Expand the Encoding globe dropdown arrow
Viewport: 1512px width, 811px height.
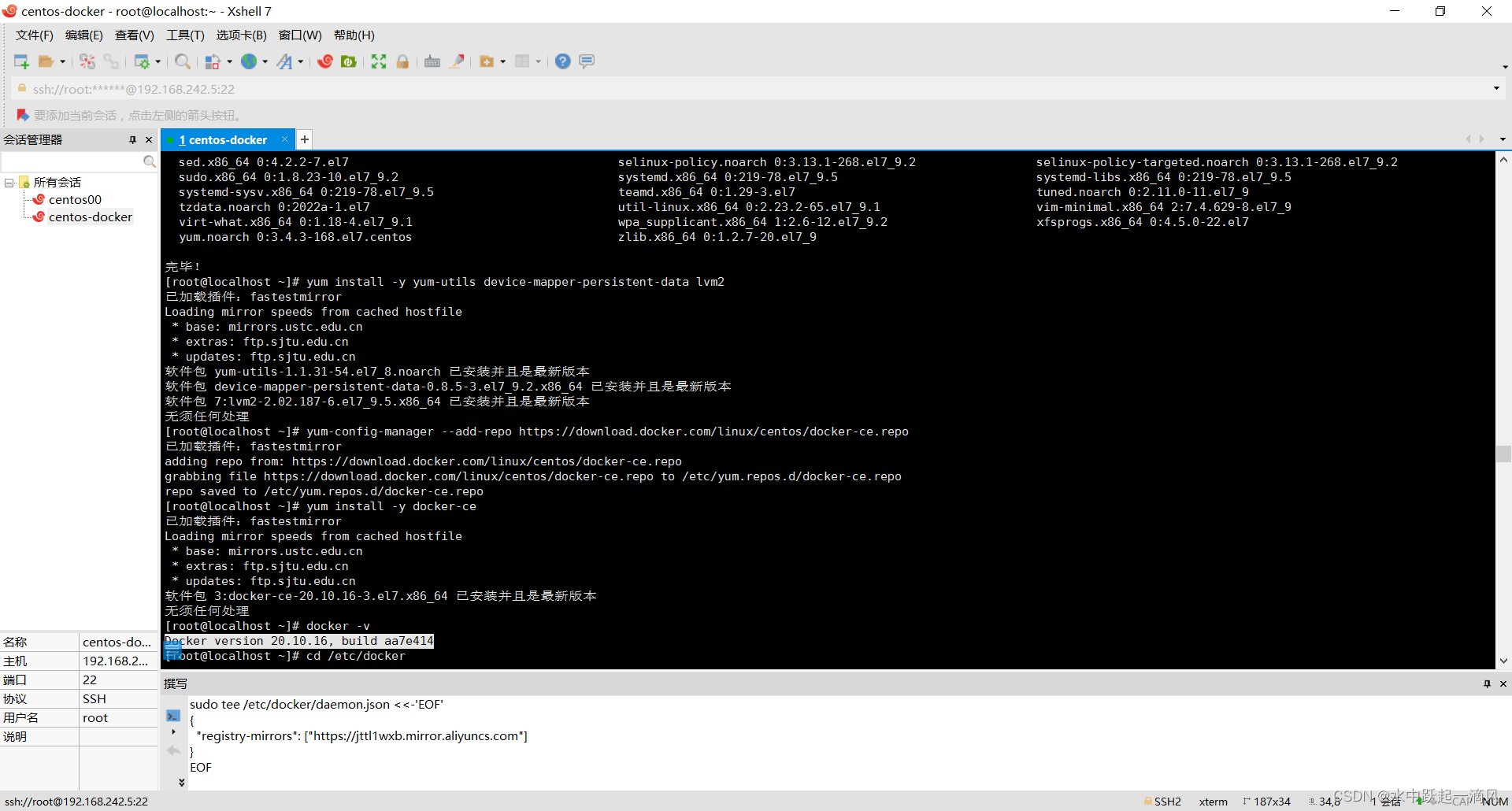(265, 61)
